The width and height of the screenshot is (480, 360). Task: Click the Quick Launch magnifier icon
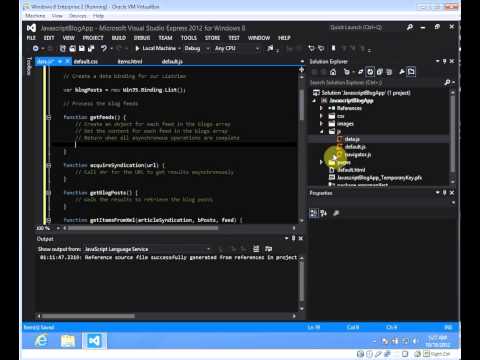[x=410, y=28]
